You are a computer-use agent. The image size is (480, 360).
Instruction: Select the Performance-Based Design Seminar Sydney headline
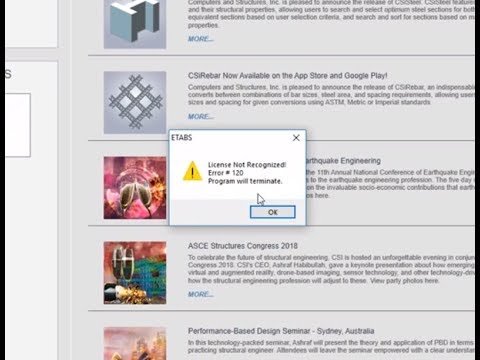[281, 331]
